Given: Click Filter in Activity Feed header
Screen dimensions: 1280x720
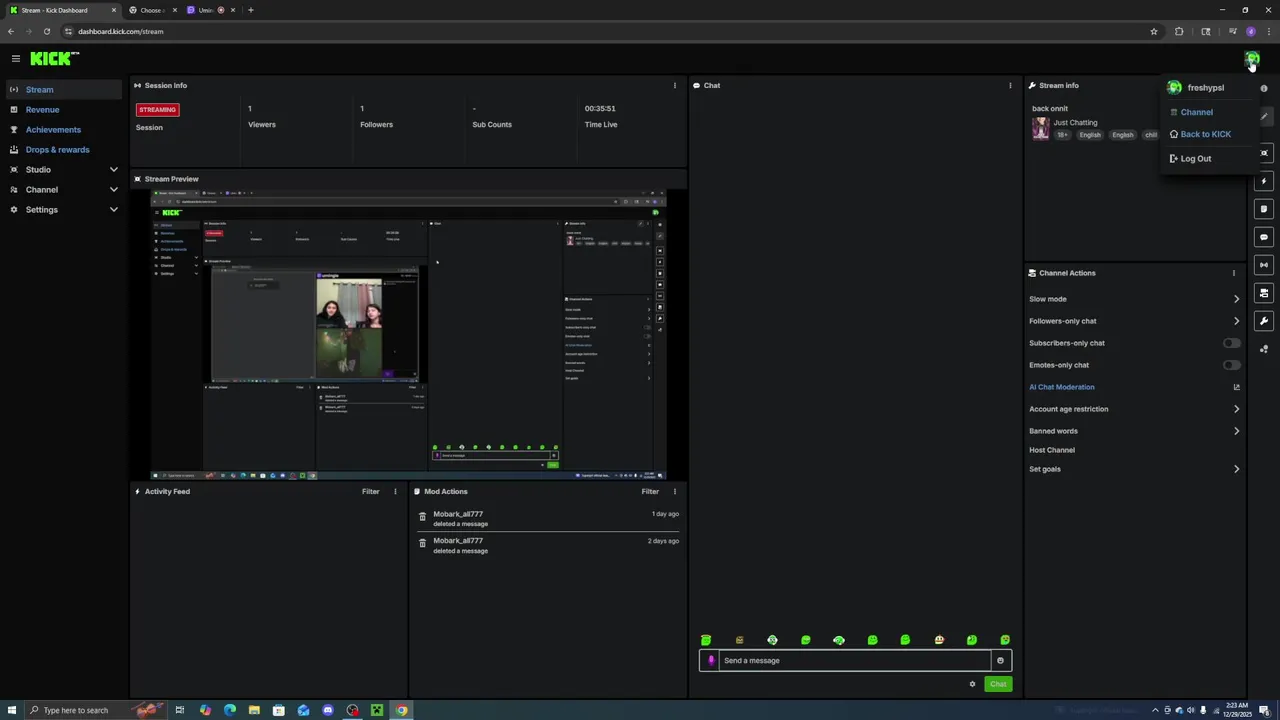Looking at the screenshot, I should tap(370, 492).
